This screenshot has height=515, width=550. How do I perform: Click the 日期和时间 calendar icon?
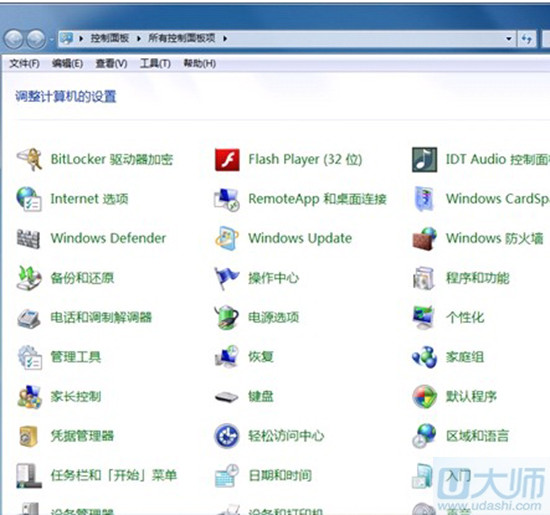pyautogui.click(x=227, y=476)
